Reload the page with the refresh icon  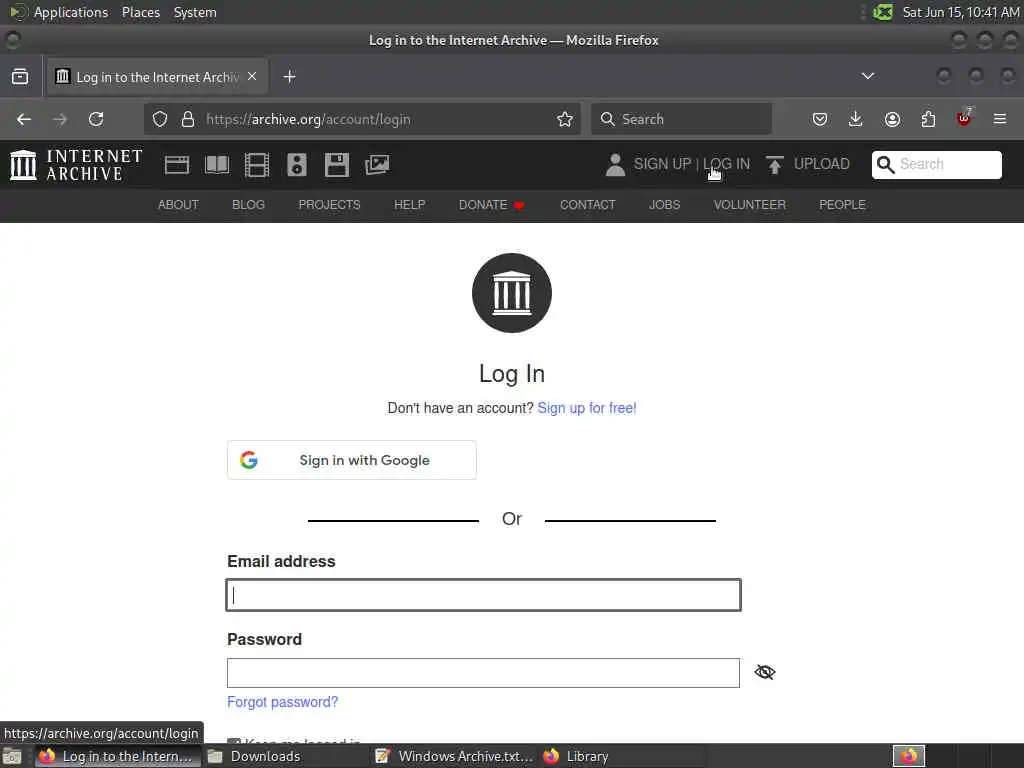[x=96, y=119]
